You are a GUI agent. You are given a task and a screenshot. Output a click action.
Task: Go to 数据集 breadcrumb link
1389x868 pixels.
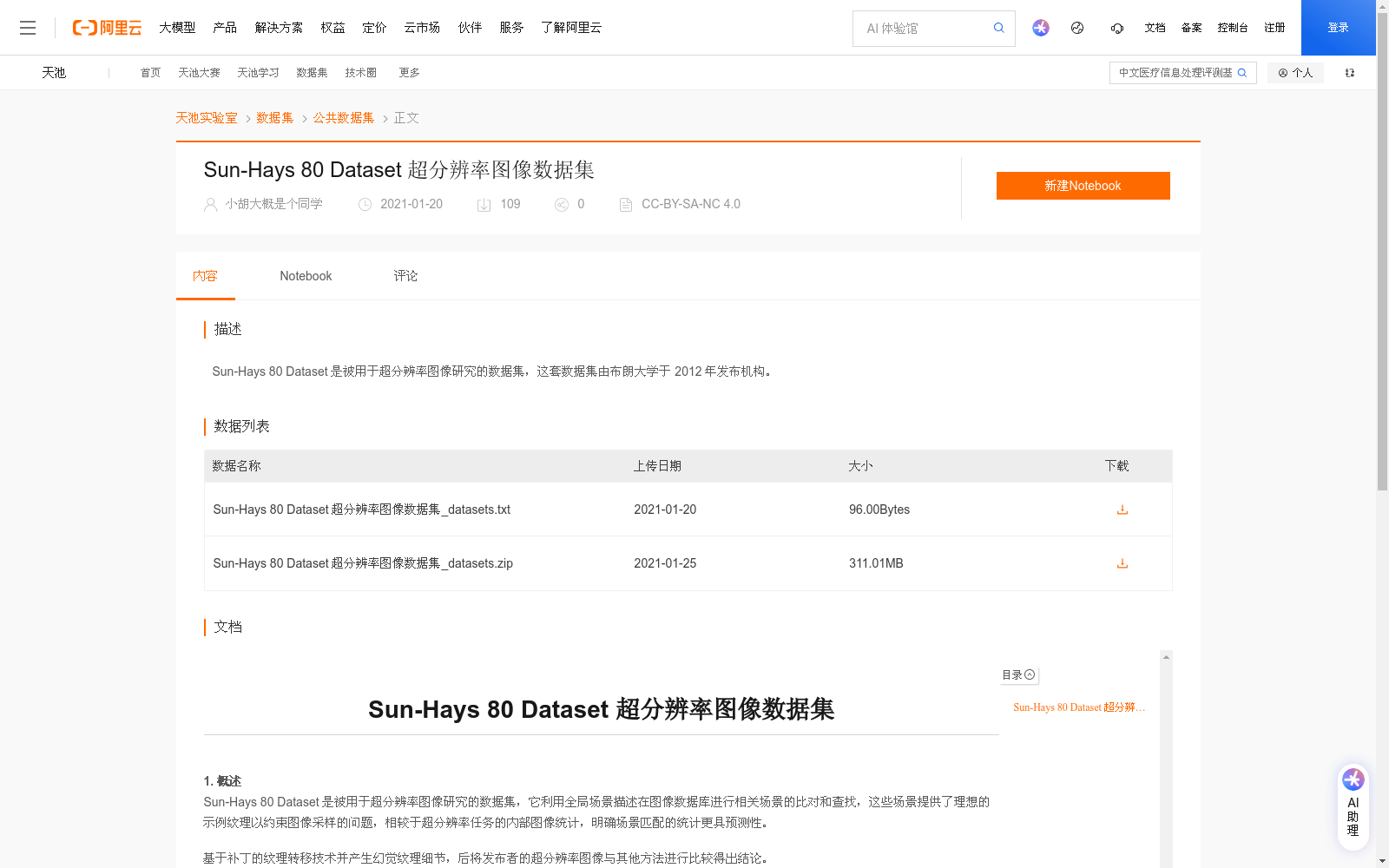(x=275, y=118)
